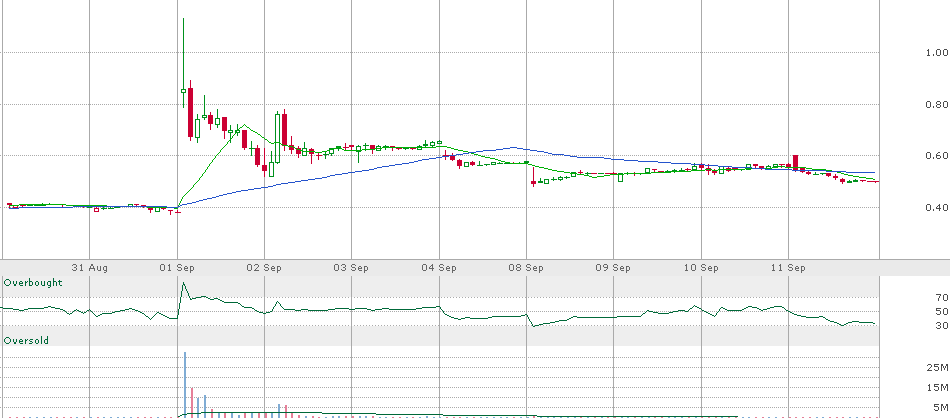
Task: Click the 5M volume axis label
Action: point(941,407)
